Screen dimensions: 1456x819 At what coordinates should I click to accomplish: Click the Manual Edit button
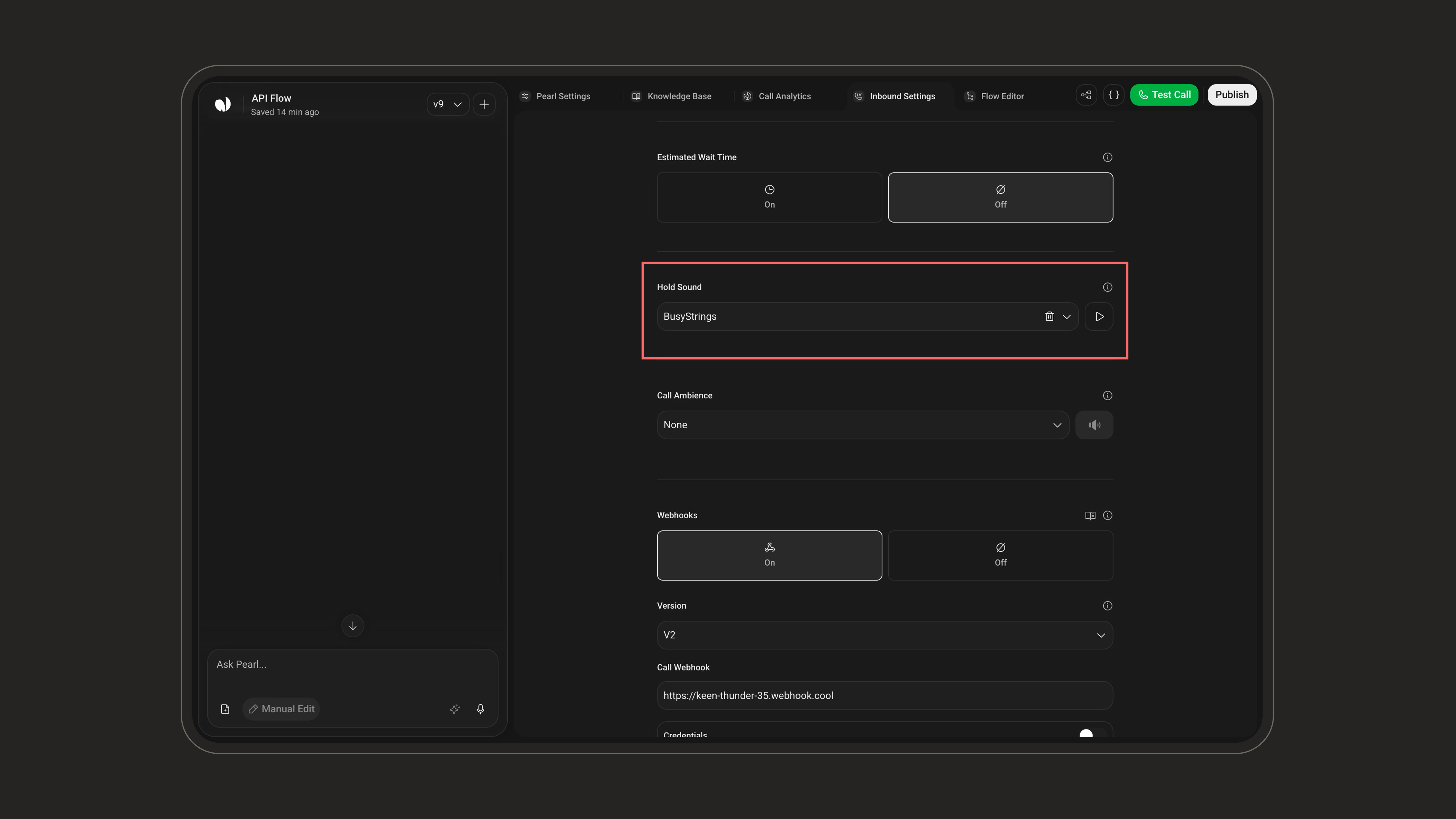282,709
